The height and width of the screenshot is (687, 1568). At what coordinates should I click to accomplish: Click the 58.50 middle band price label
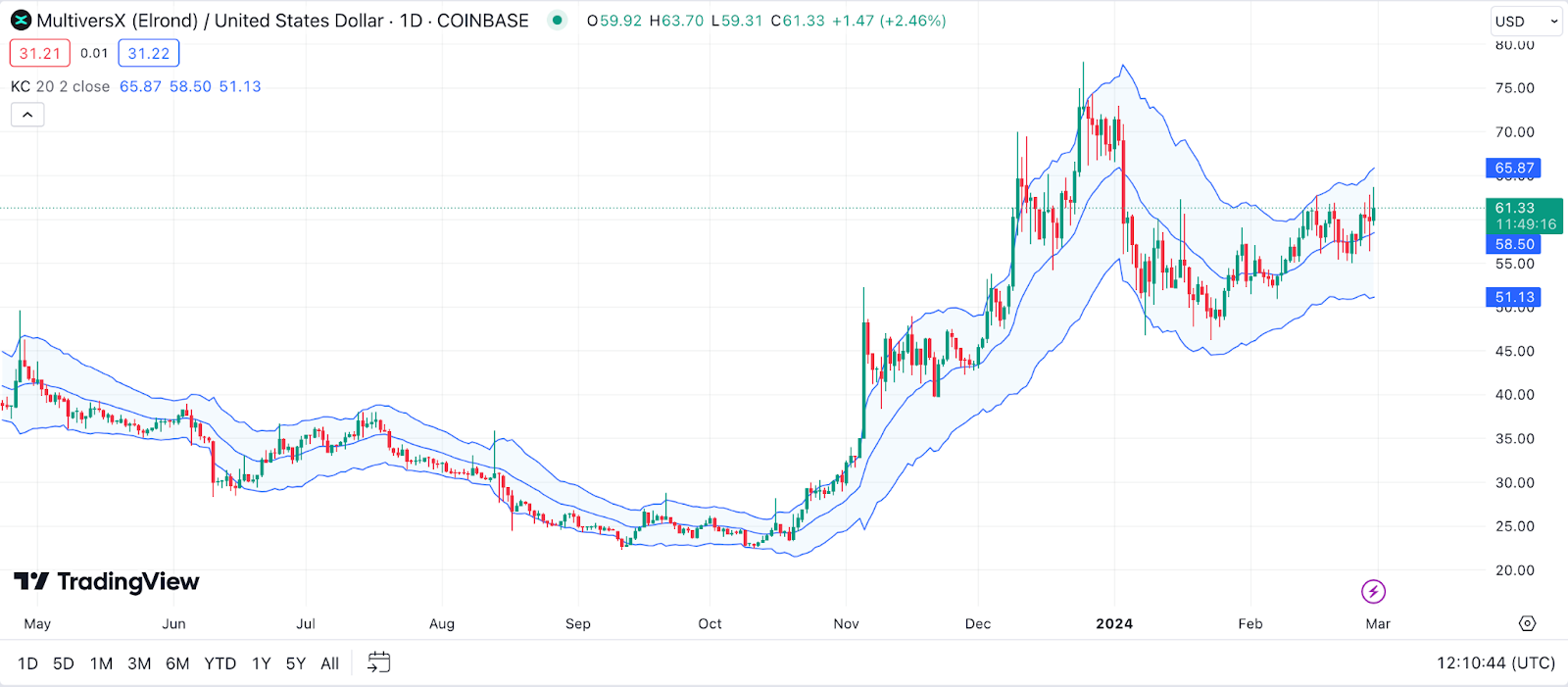1514,244
